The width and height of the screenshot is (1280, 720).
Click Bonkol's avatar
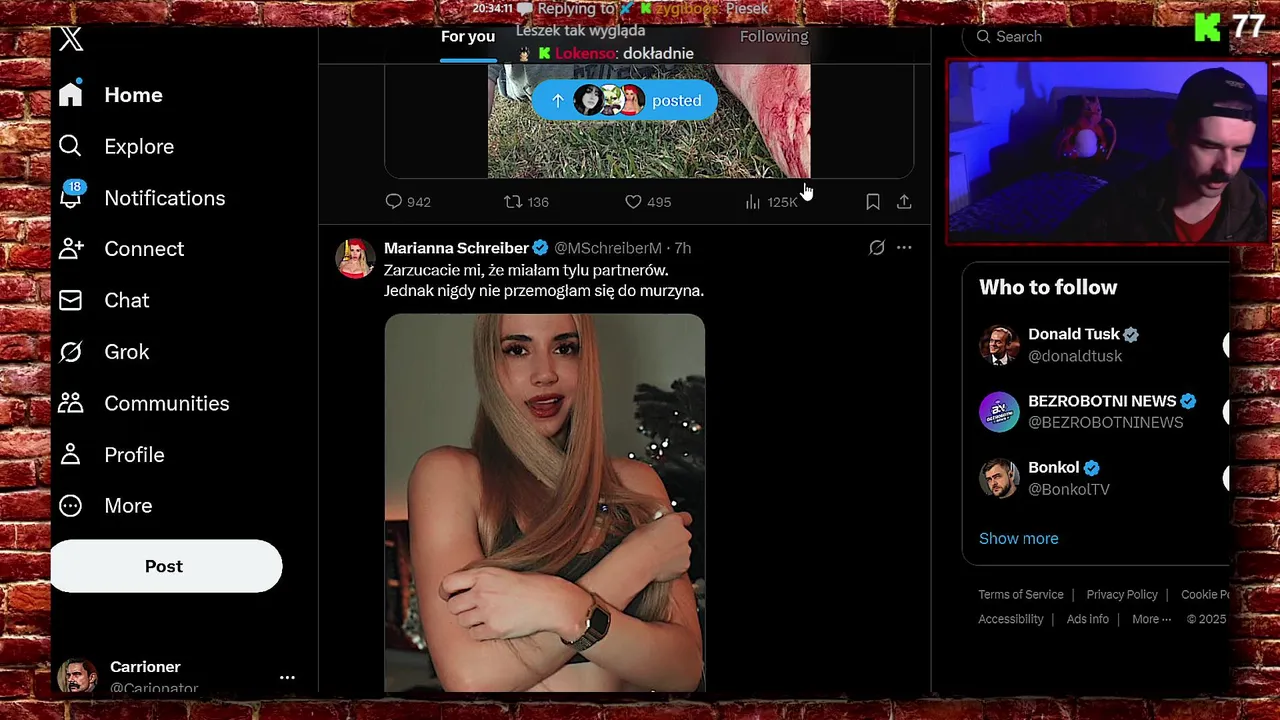(x=999, y=478)
